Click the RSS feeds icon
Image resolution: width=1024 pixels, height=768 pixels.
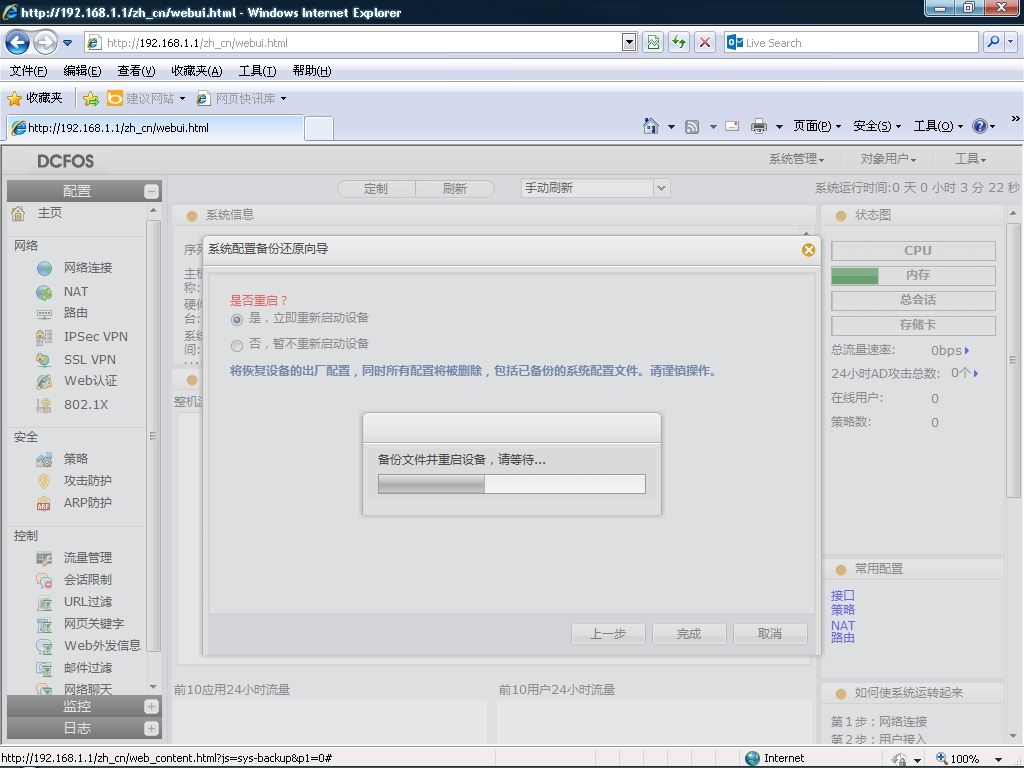pyautogui.click(x=692, y=127)
